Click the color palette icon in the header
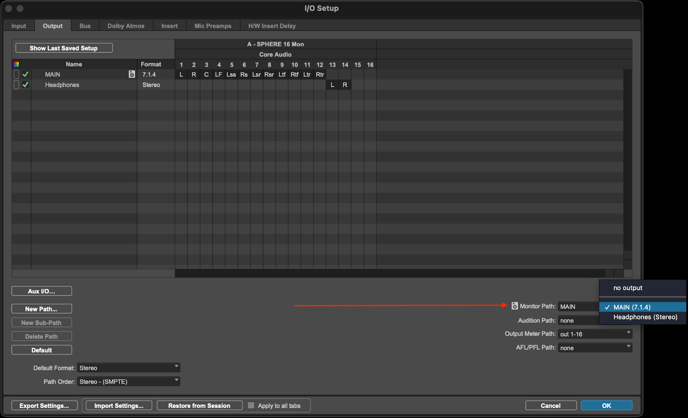 [16, 64]
